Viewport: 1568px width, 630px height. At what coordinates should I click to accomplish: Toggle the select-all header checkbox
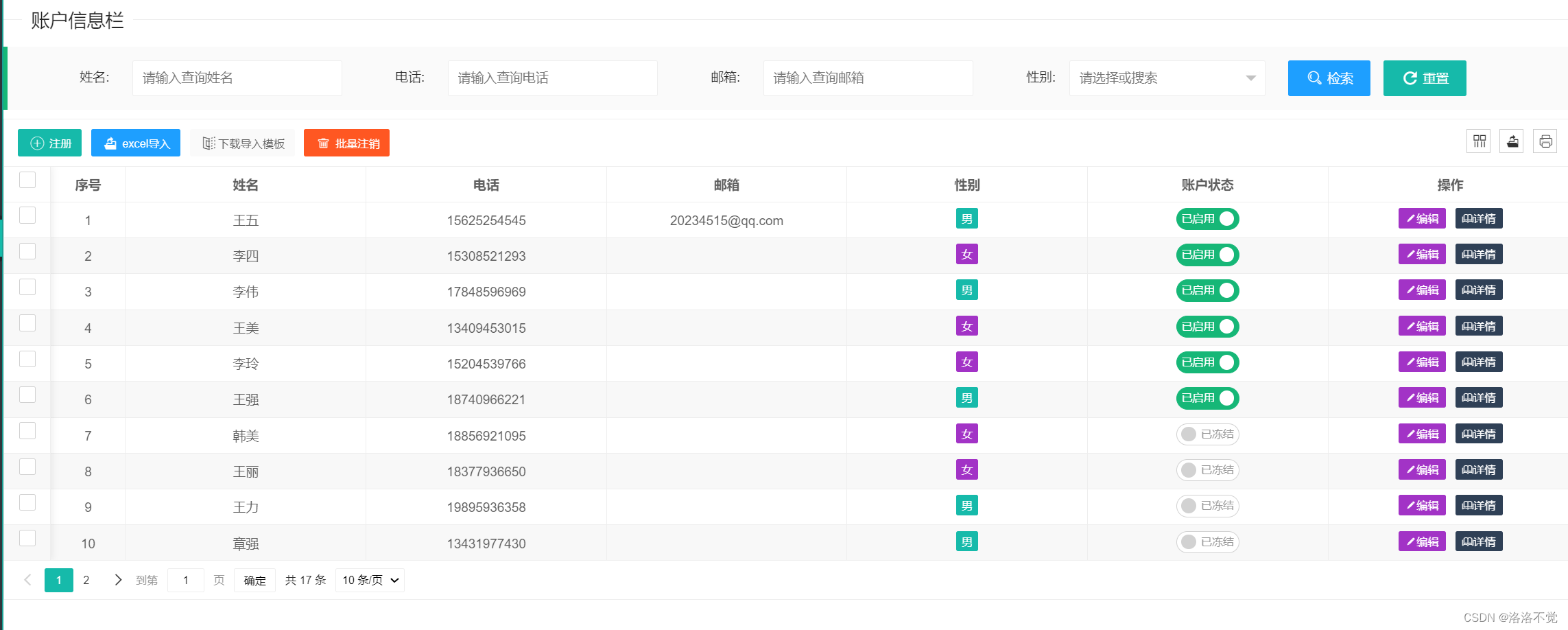27,180
